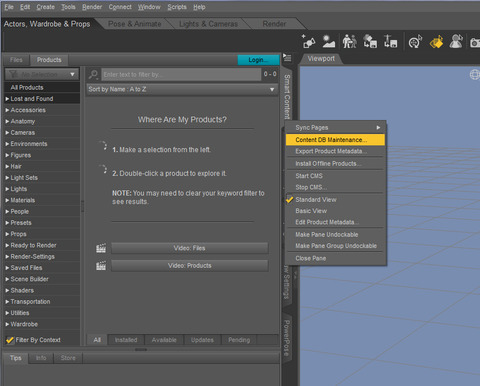The height and width of the screenshot is (386, 480).
Task: Open the Render menu in menu bar
Action: click(x=92, y=7)
